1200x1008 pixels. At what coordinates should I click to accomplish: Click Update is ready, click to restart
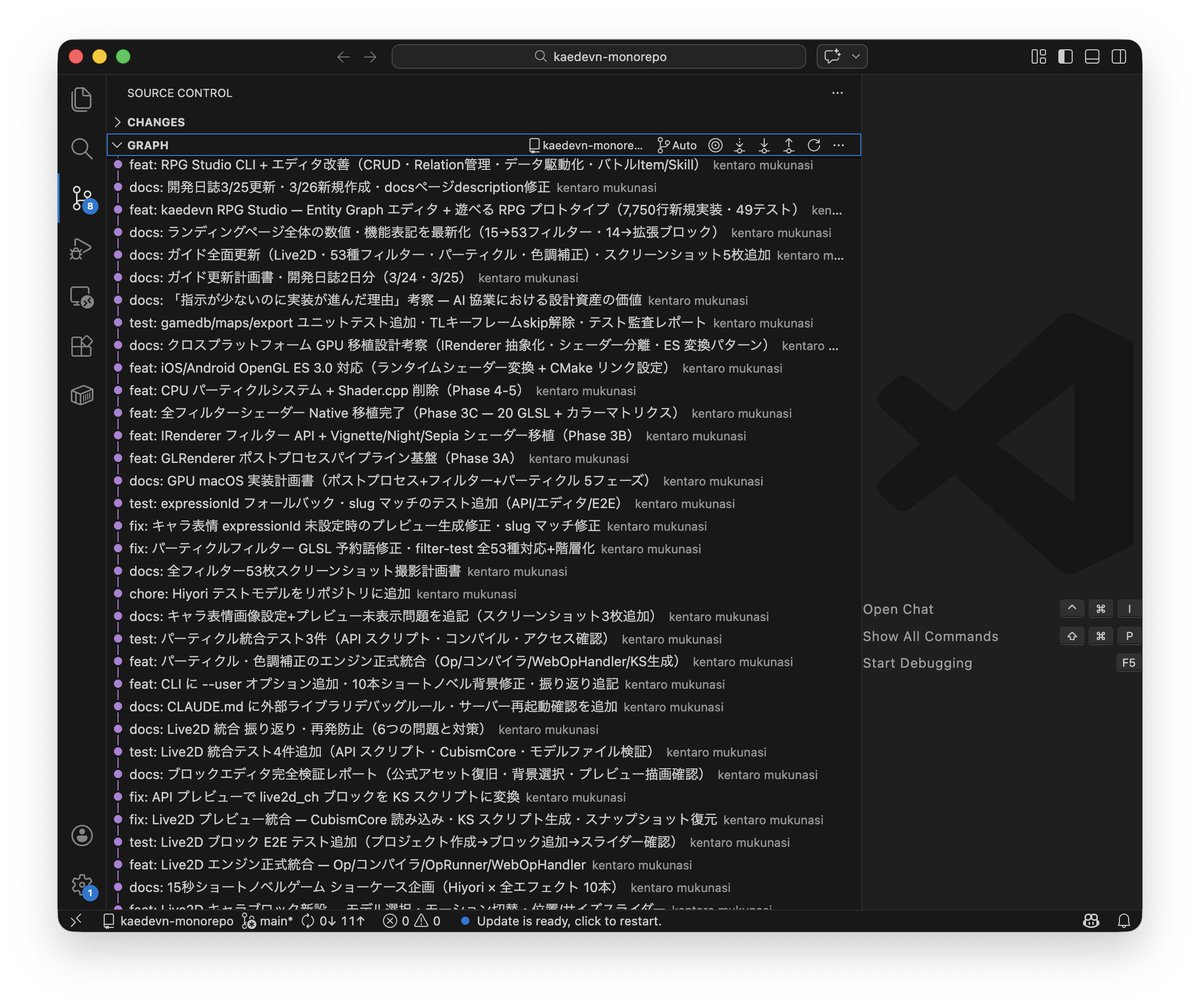pos(561,921)
